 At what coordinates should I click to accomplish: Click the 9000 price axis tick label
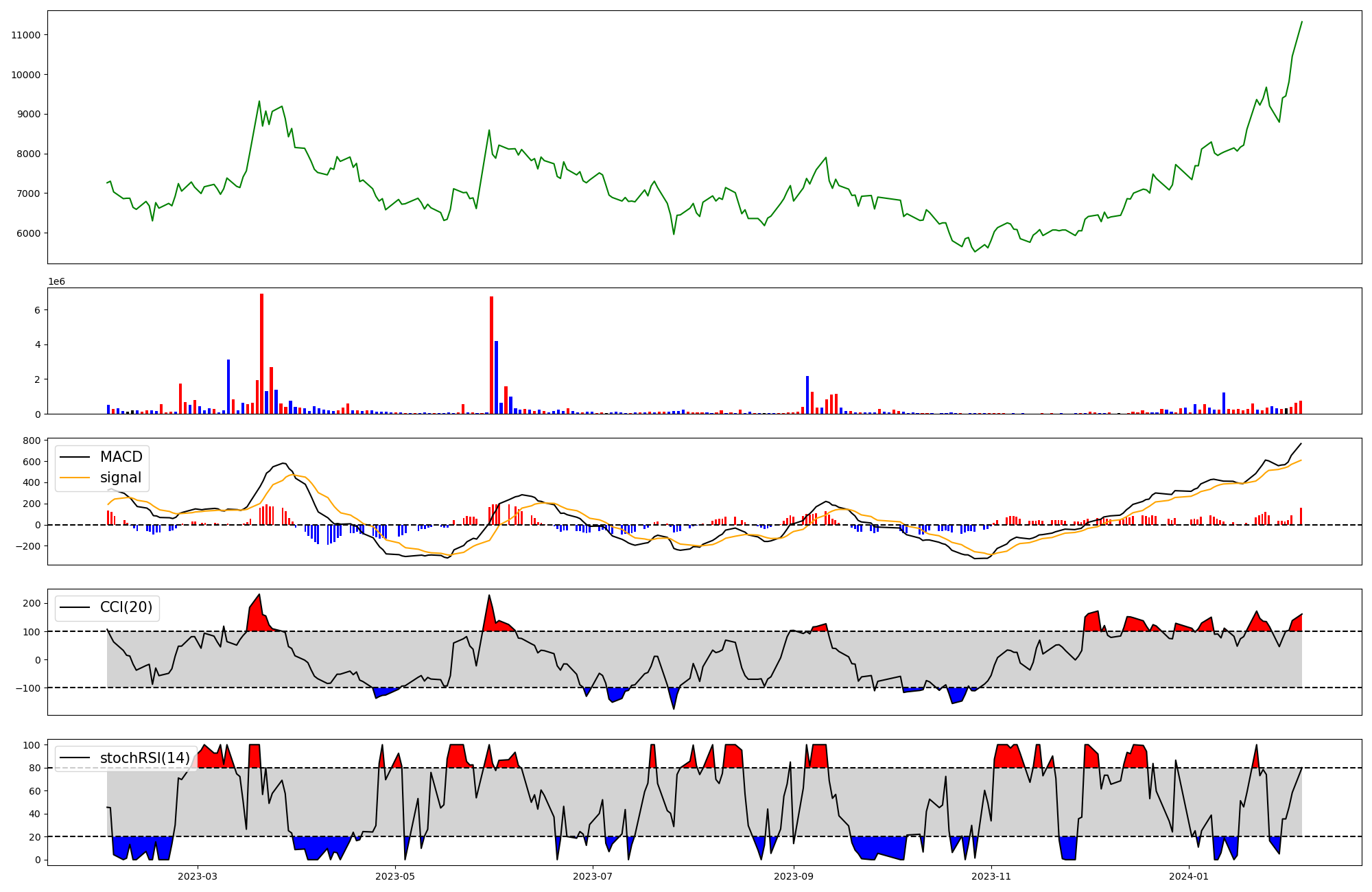point(29,114)
